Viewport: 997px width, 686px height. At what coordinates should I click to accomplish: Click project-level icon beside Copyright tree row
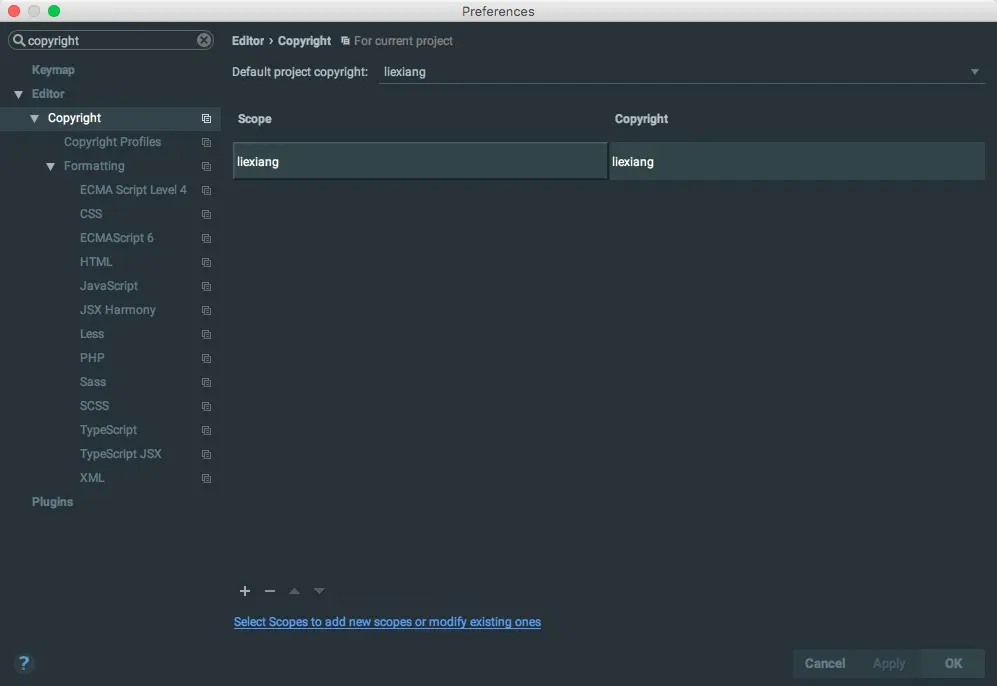[x=206, y=118]
